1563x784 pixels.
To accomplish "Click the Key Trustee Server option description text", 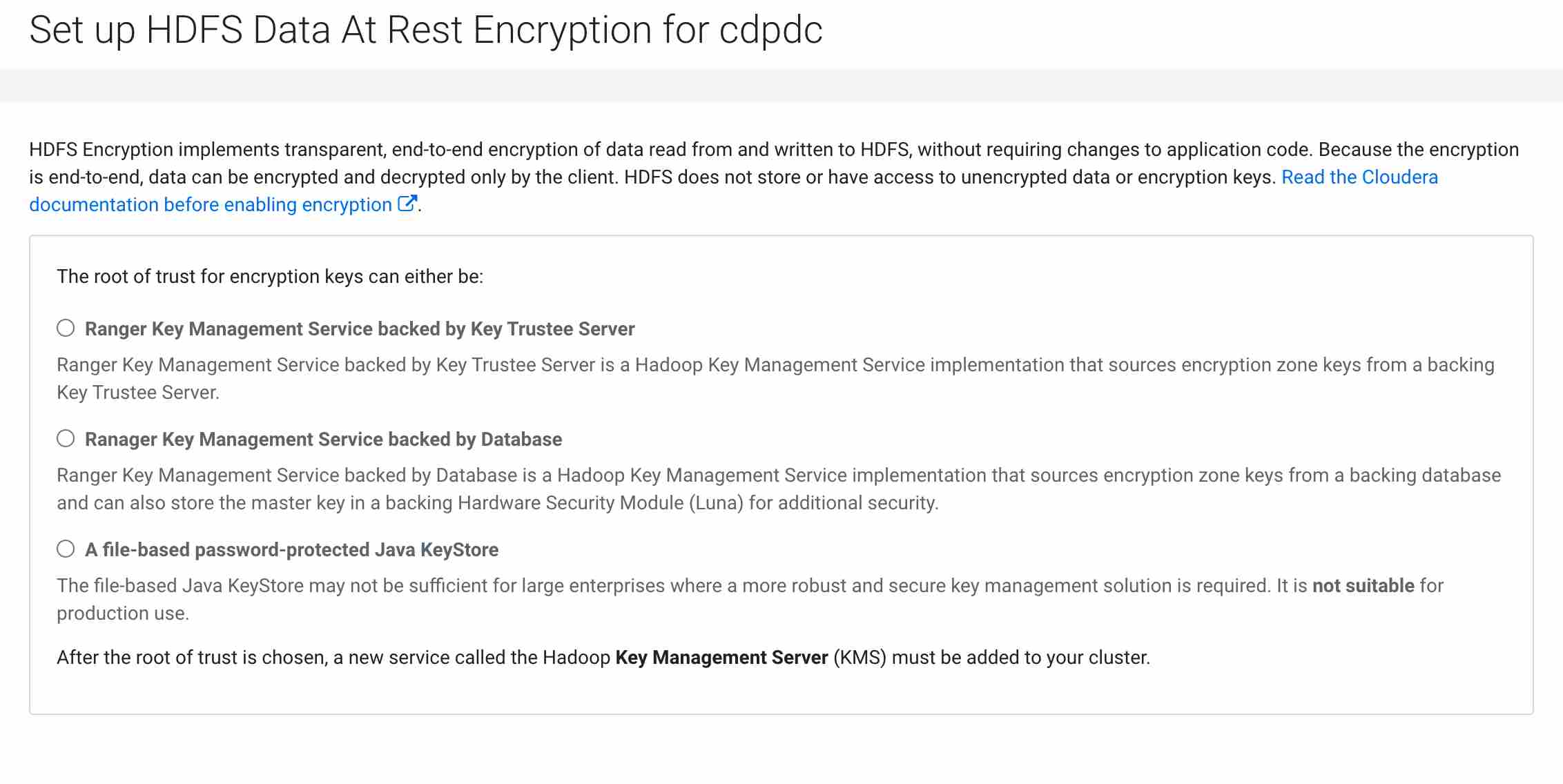I will (775, 365).
